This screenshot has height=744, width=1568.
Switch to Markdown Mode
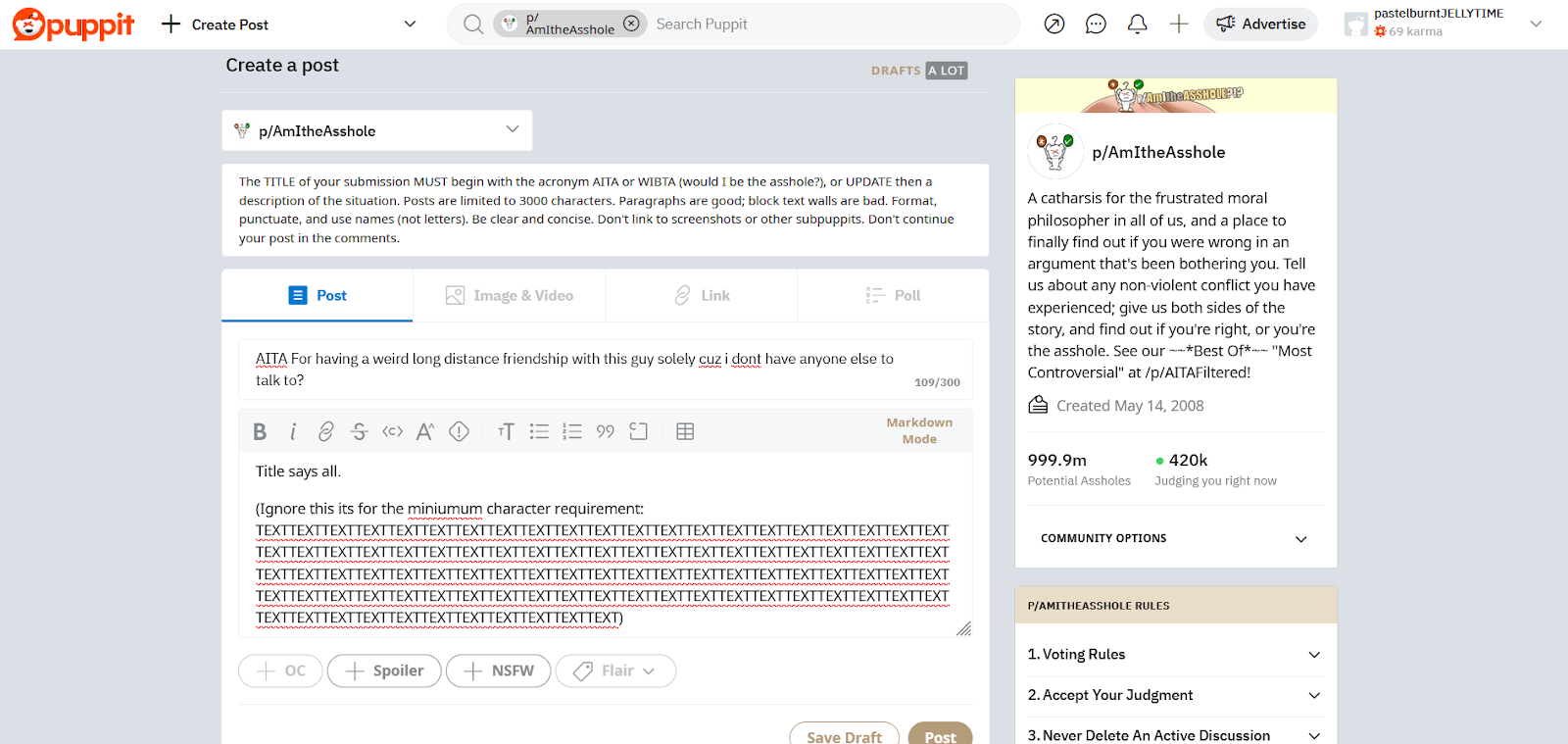tap(919, 430)
